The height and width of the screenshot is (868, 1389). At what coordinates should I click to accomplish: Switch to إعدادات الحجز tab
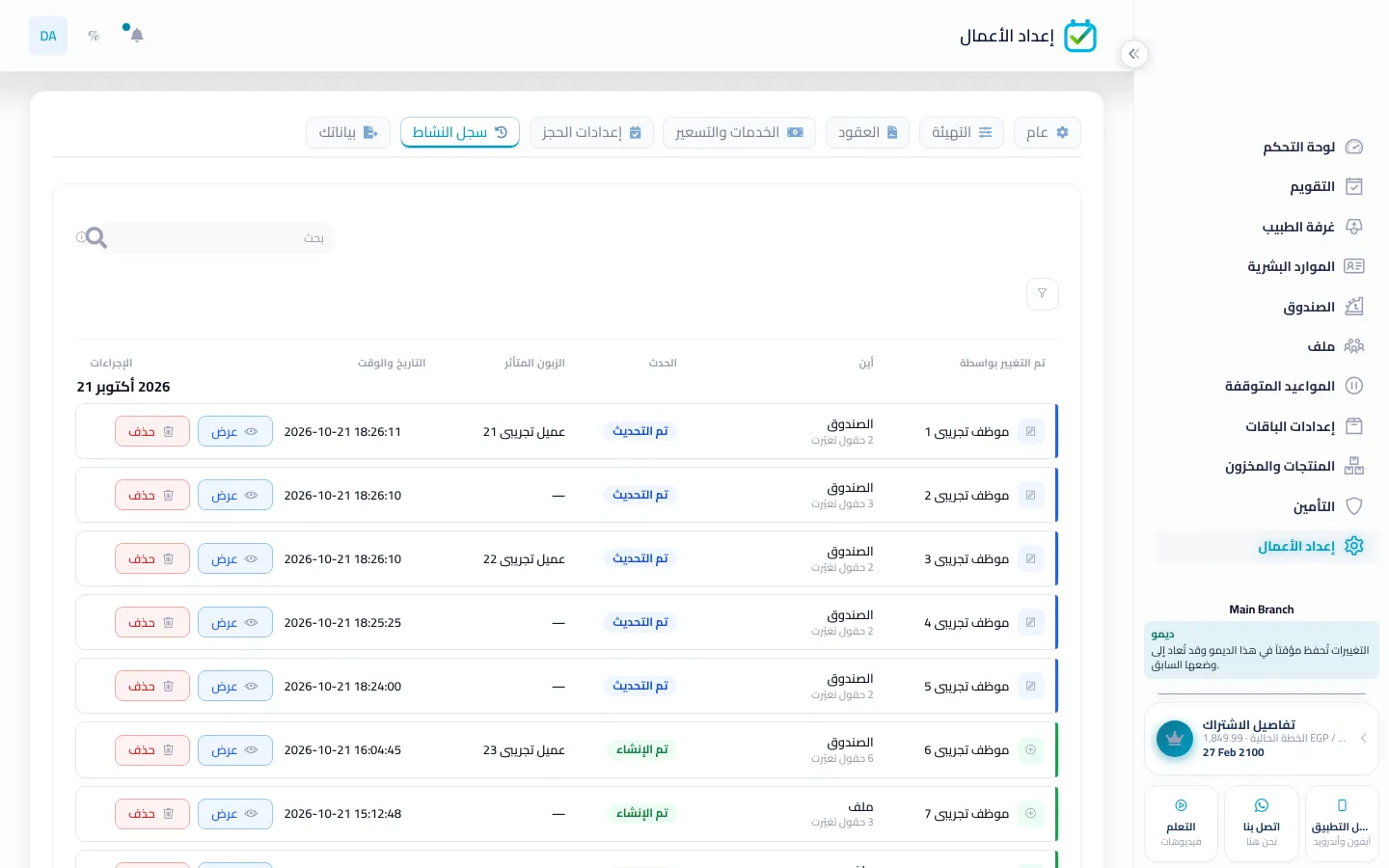591,132
